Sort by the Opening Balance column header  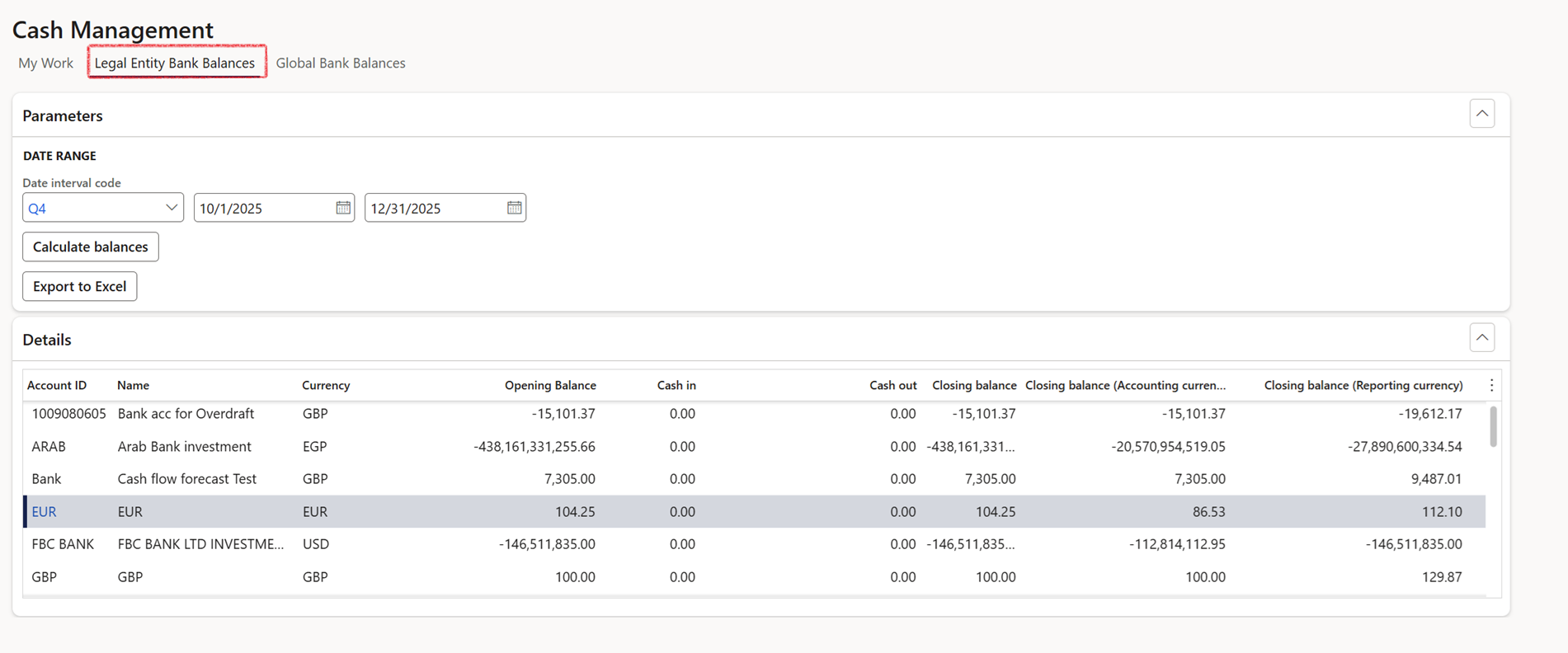pyautogui.click(x=550, y=385)
